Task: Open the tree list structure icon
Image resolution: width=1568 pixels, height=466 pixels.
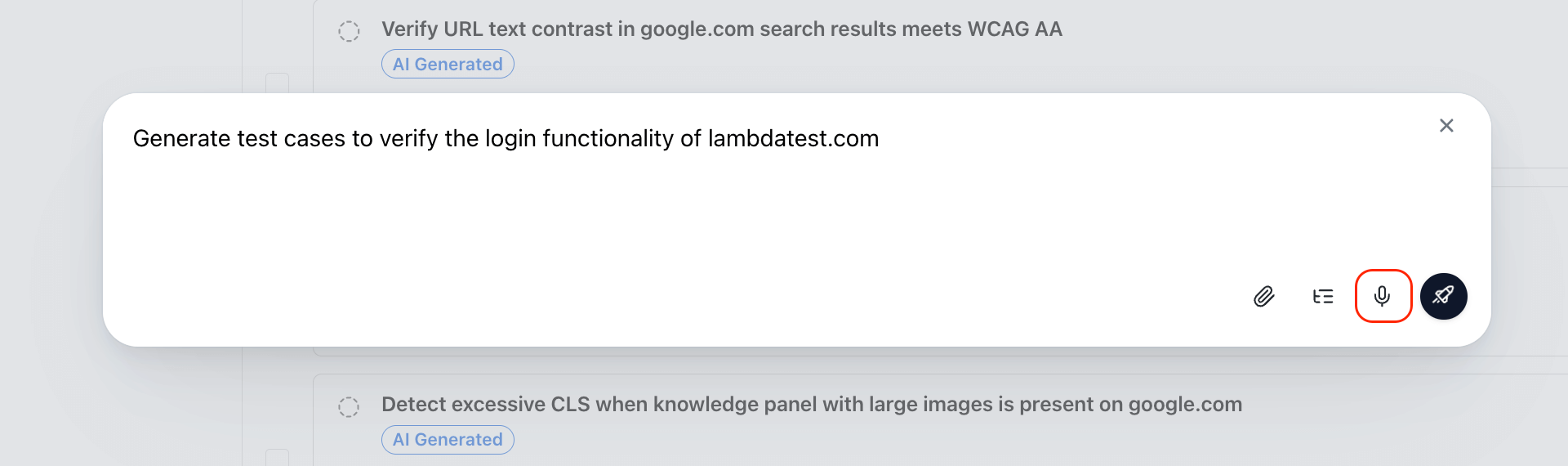Action: 1323,296
